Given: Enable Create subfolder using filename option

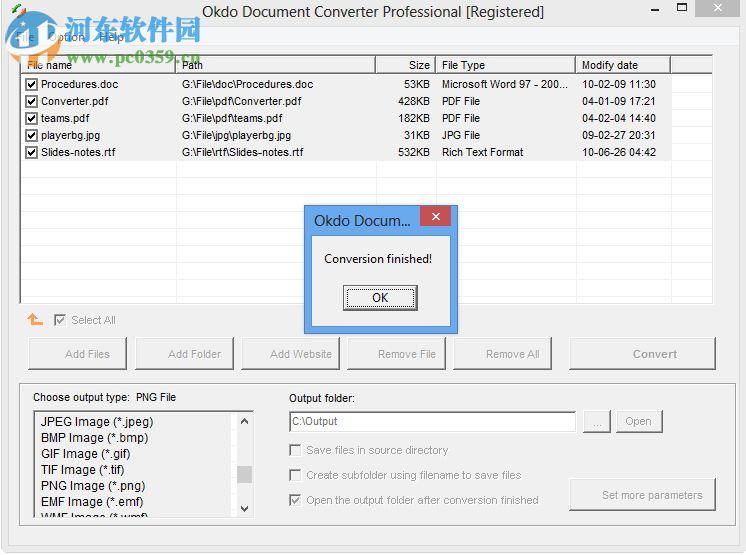Looking at the screenshot, I should click(295, 475).
